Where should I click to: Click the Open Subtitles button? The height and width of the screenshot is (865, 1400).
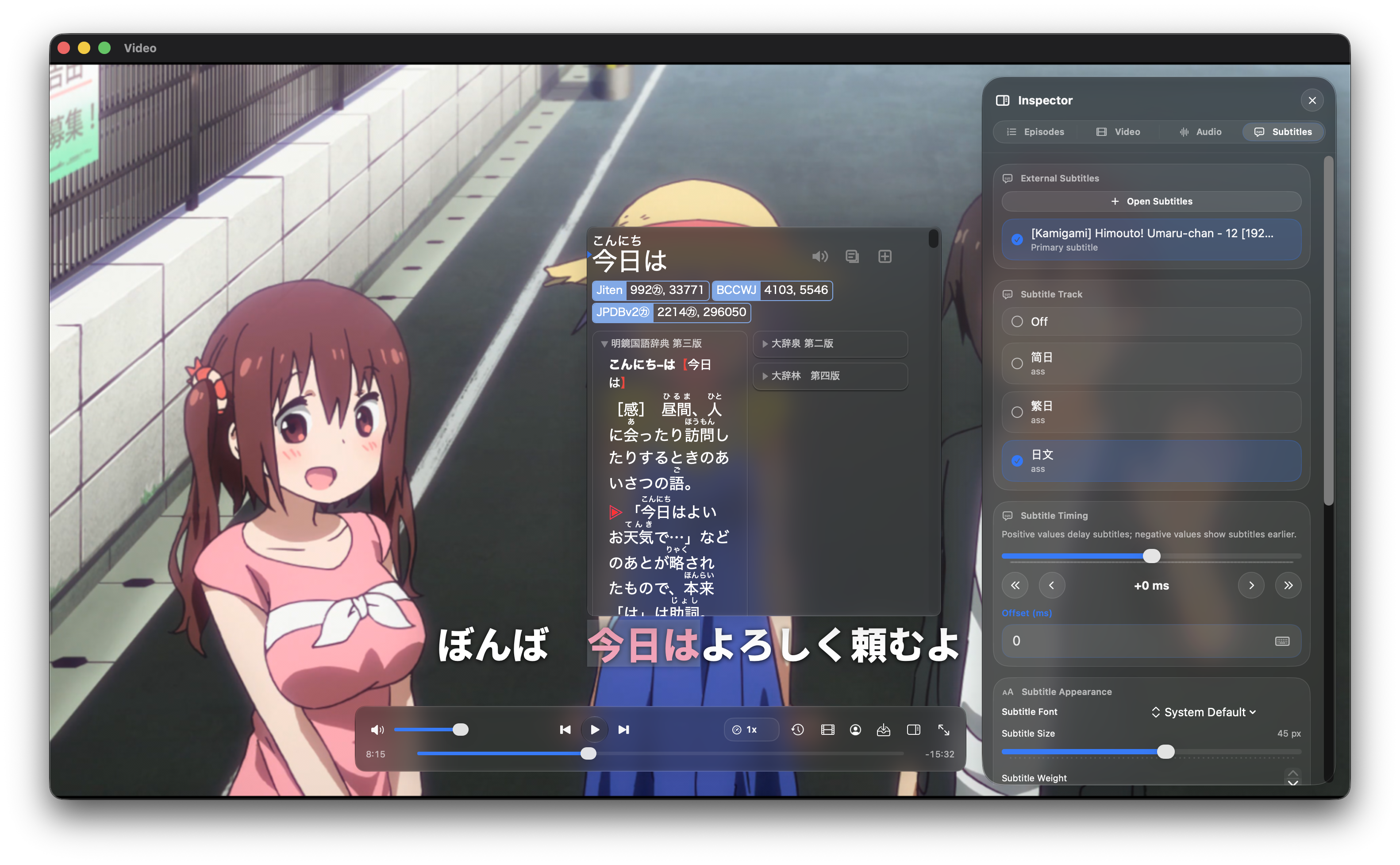point(1151,201)
